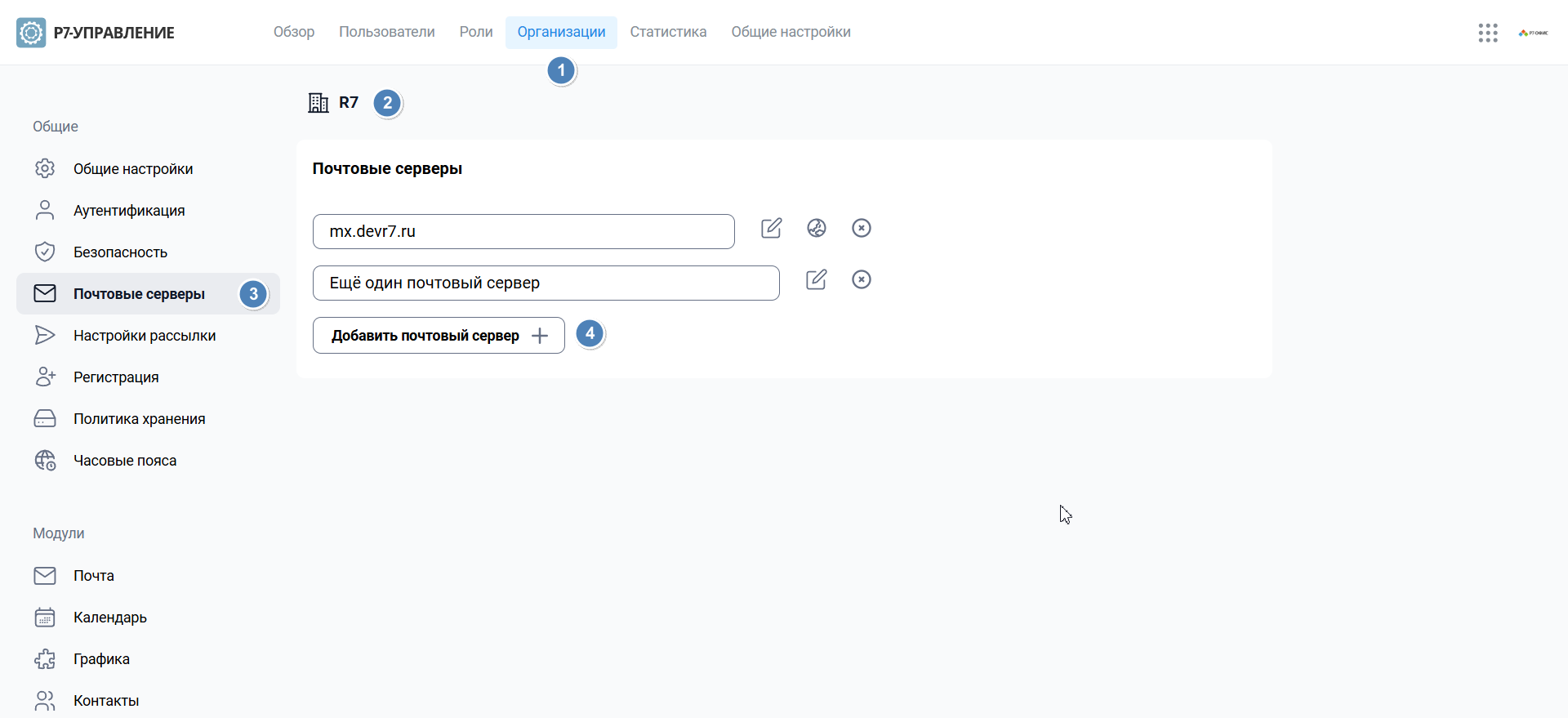Click the mx.devr7.ru server name field
Screen dimensions: 1568x718
[x=523, y=232]
